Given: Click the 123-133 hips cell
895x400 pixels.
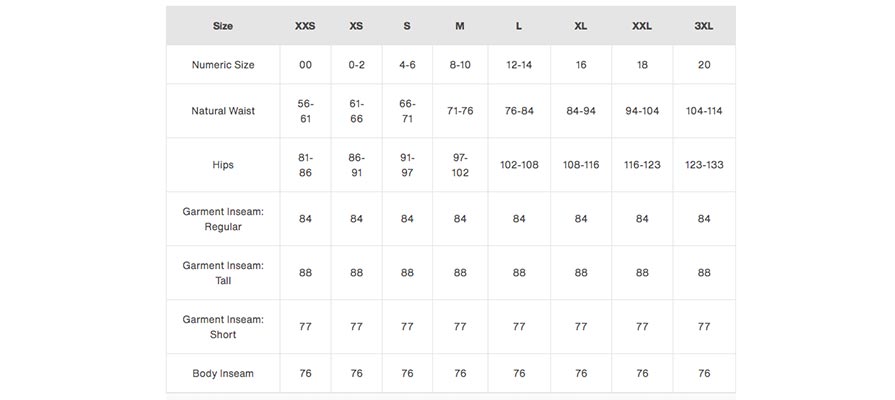Looking at the screenshot, I should (704, 165).
